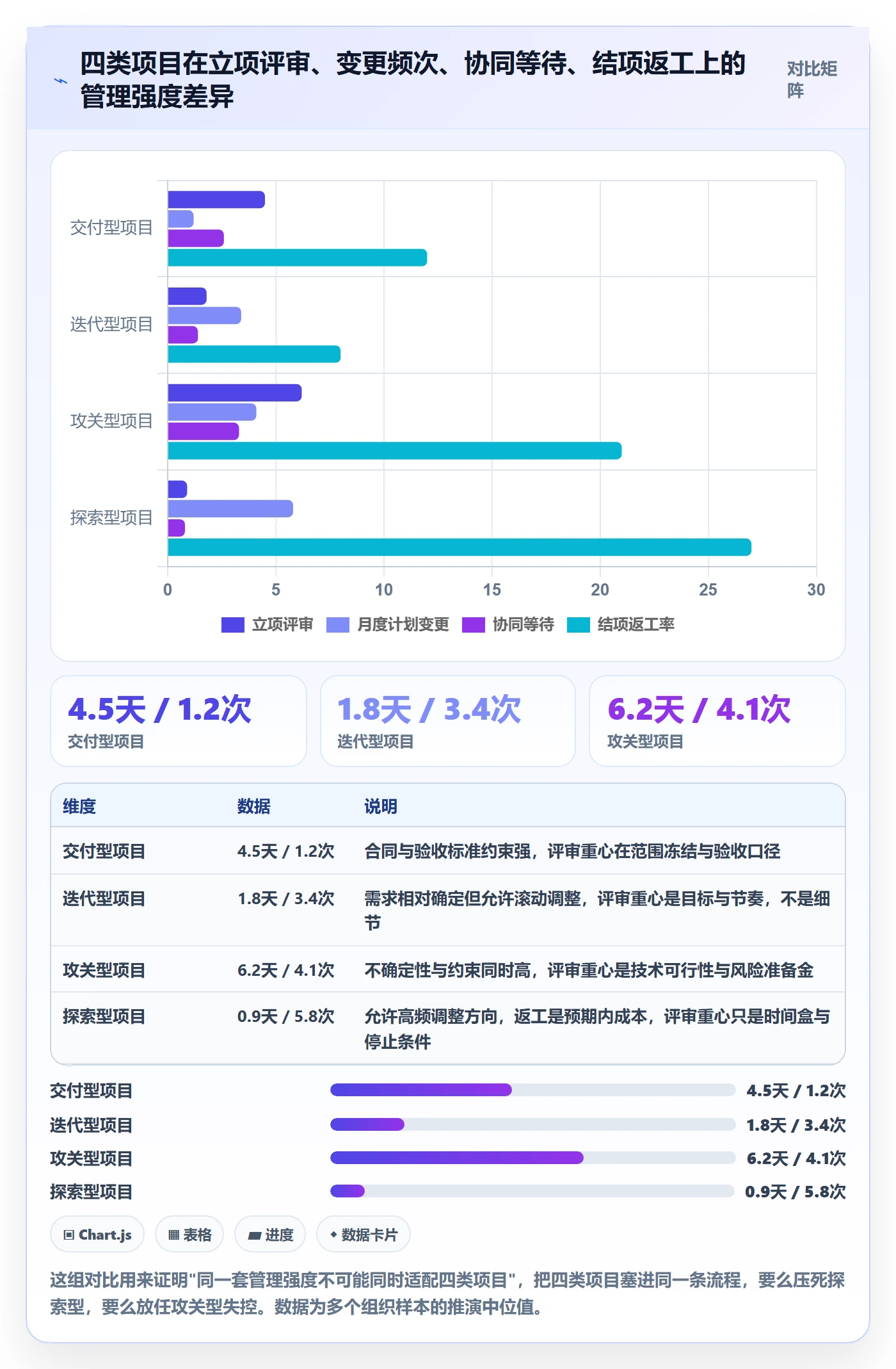Open the 6.2天 / 4.1次 攻关型 card
Image resolution: width=896 pixels, height=1369 pixels.
[x=717, y=721]
